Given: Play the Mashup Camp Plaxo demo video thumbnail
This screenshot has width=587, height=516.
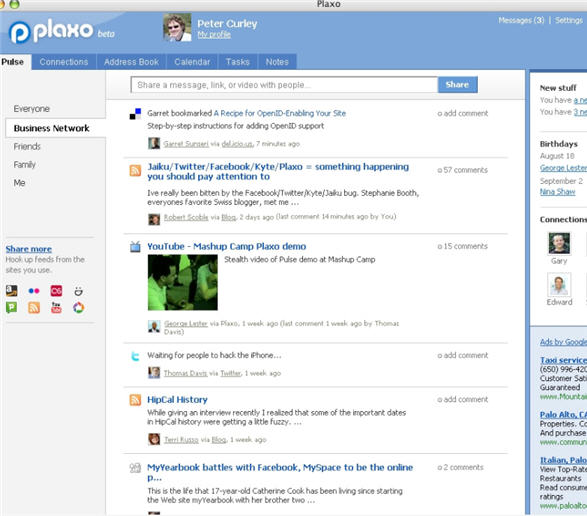Looking at the screenshot, I should 183,282.
